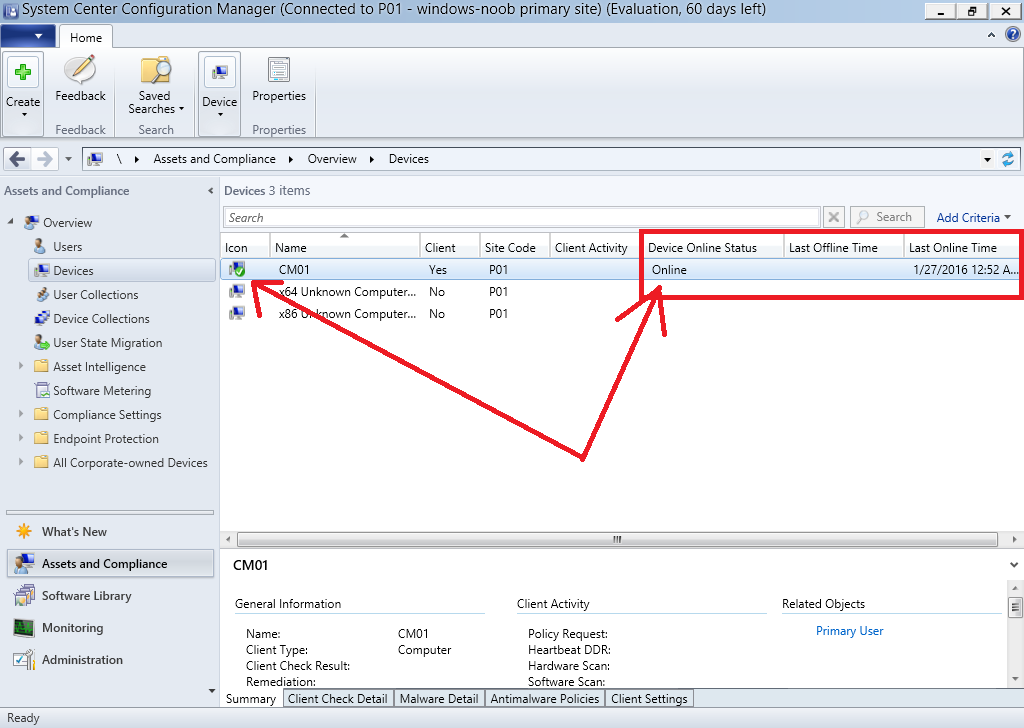Viewport: 1024px width, 728px height.
Task: Collapse the Assets and Compliance pane
Action: click(210, 191)
